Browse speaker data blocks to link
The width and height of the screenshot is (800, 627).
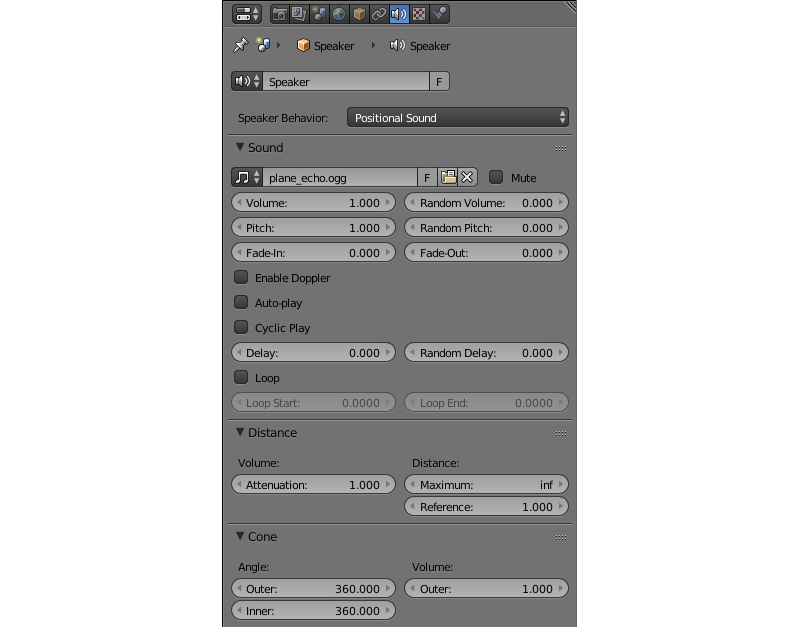pos(247,81)
